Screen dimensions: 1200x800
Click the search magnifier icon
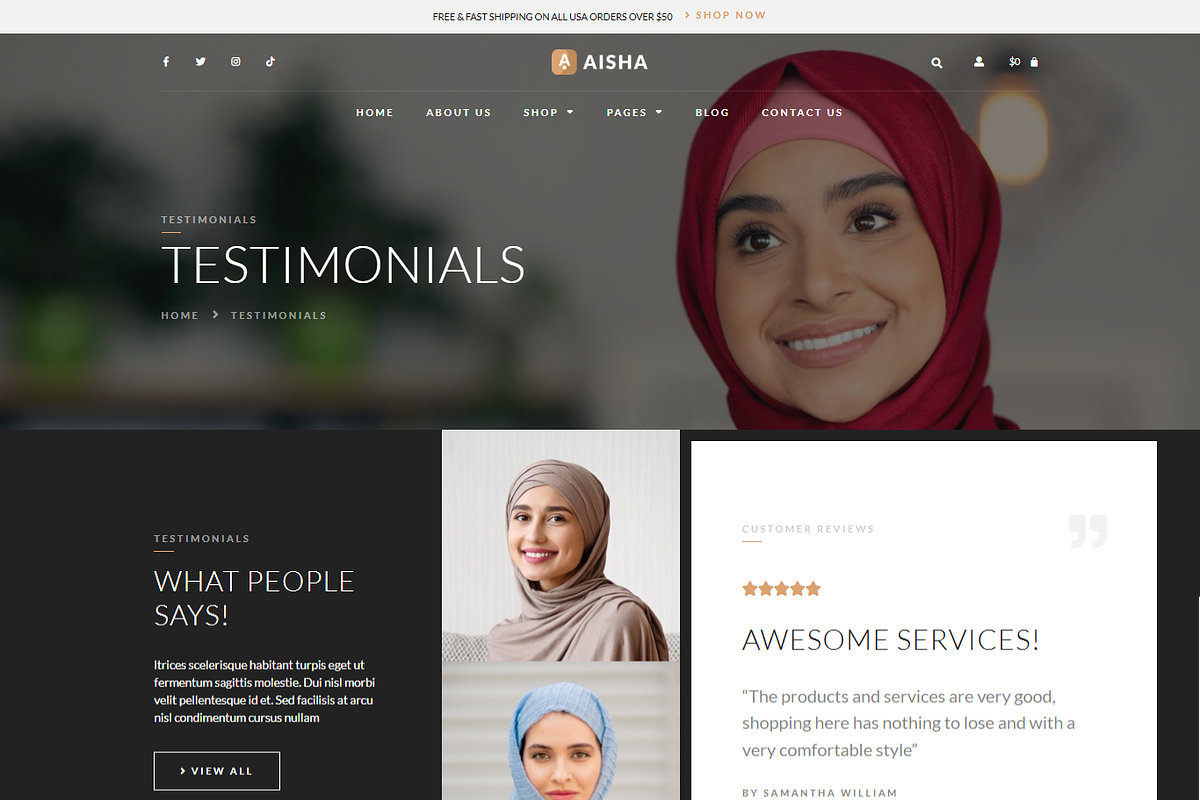pos(937,62)
